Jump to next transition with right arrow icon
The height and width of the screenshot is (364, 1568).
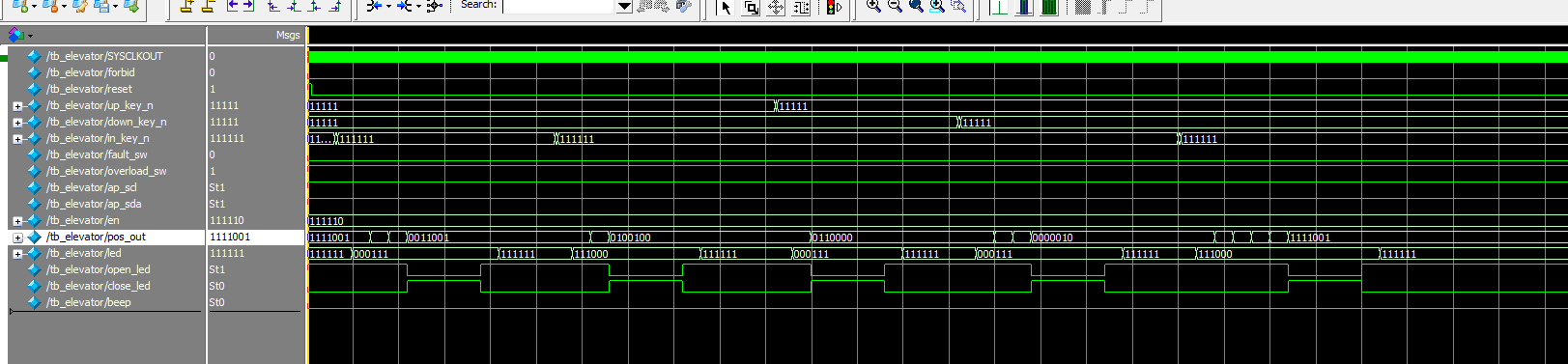click(x=248, y=6)
